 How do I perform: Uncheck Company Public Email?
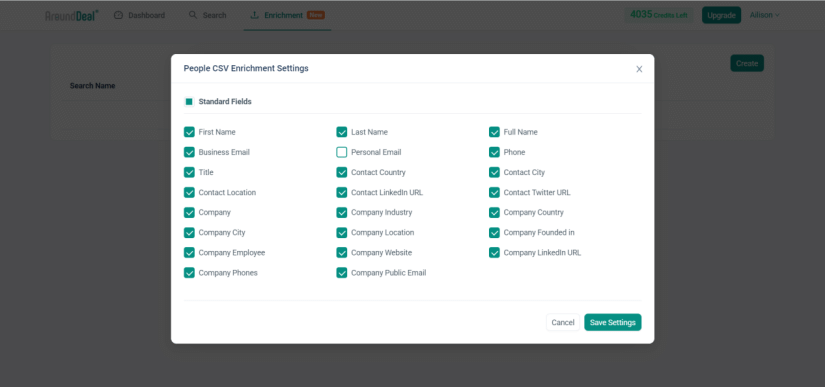click(x=341, y=273)
